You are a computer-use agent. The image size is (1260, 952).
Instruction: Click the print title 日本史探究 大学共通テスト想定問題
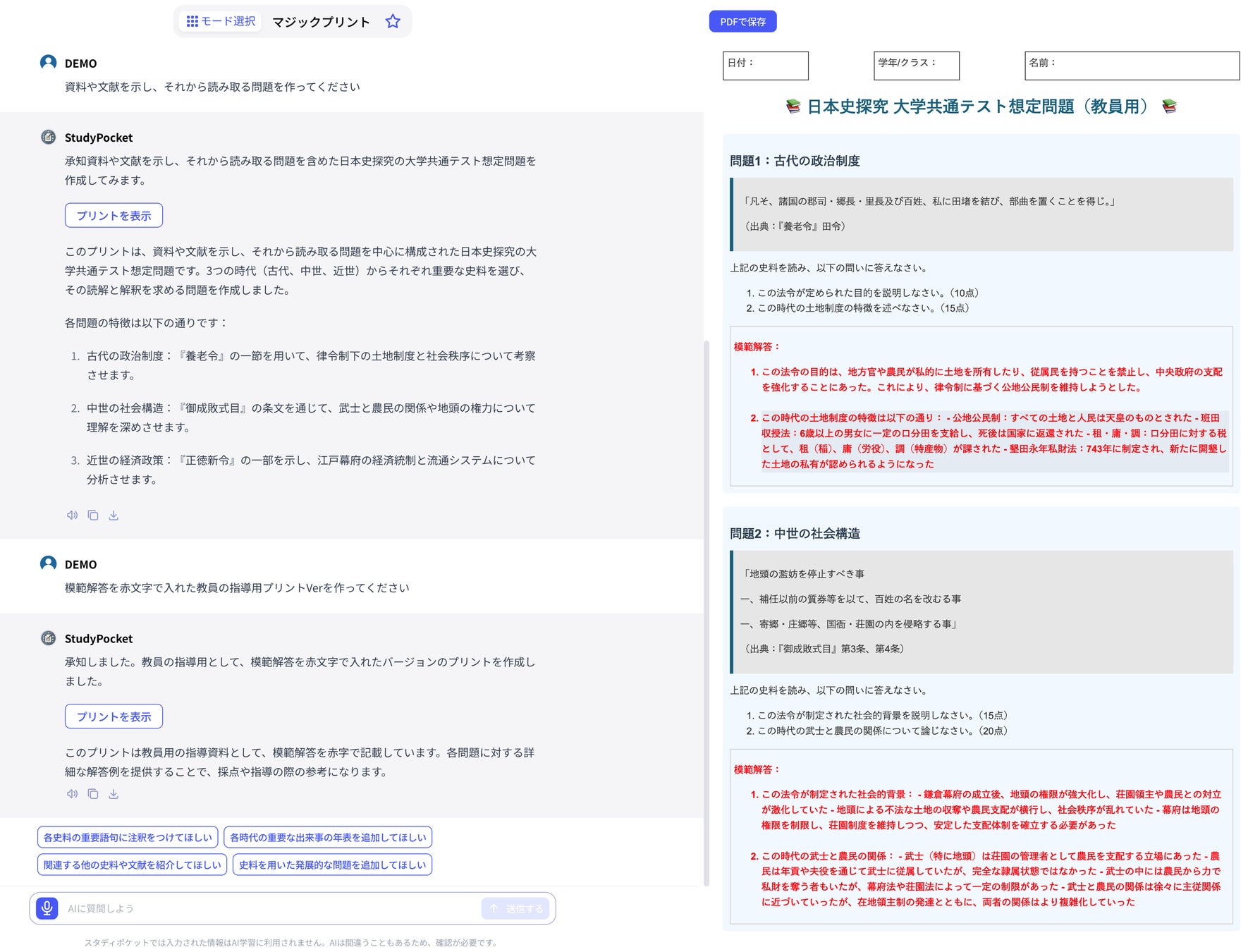click(981, 106)
